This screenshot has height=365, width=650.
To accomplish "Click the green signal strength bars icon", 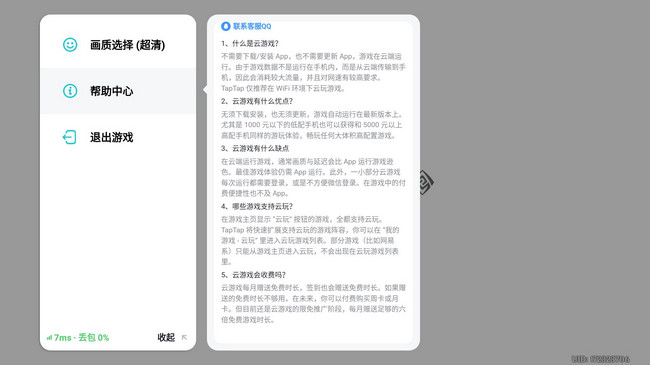I will click(49, 338).
